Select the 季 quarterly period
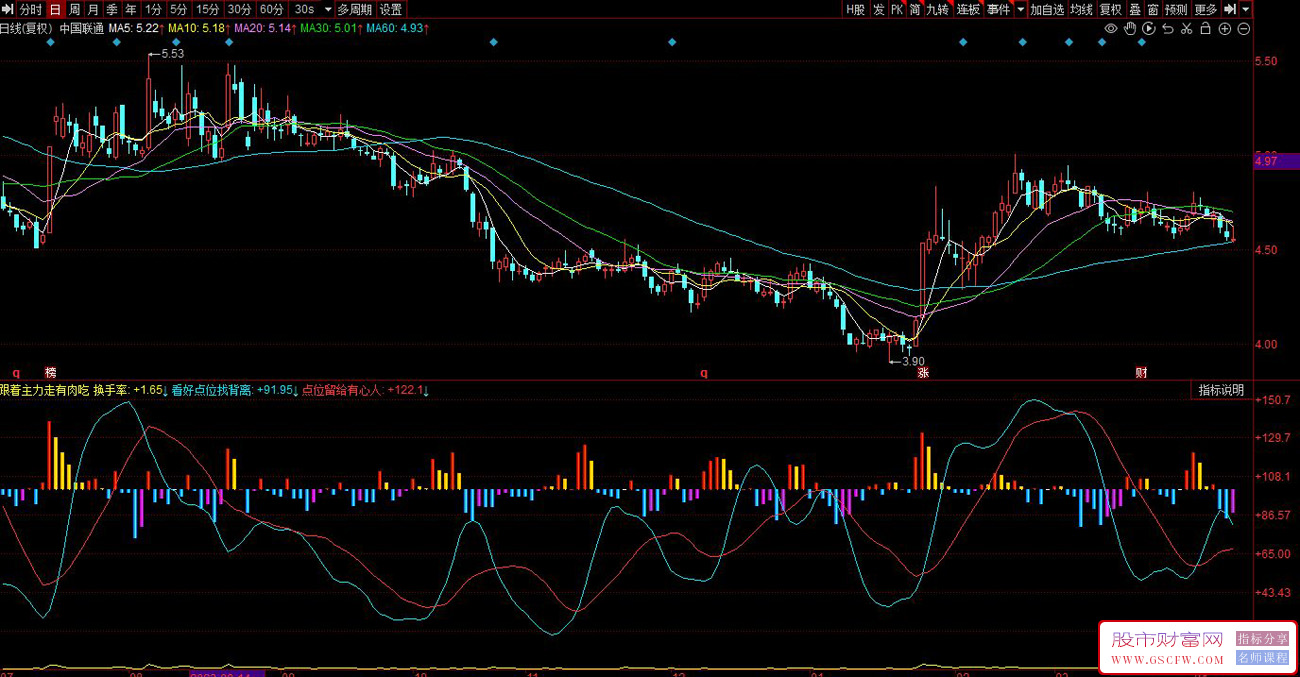Screen dimensions: 1300x677 click(112, 9)
